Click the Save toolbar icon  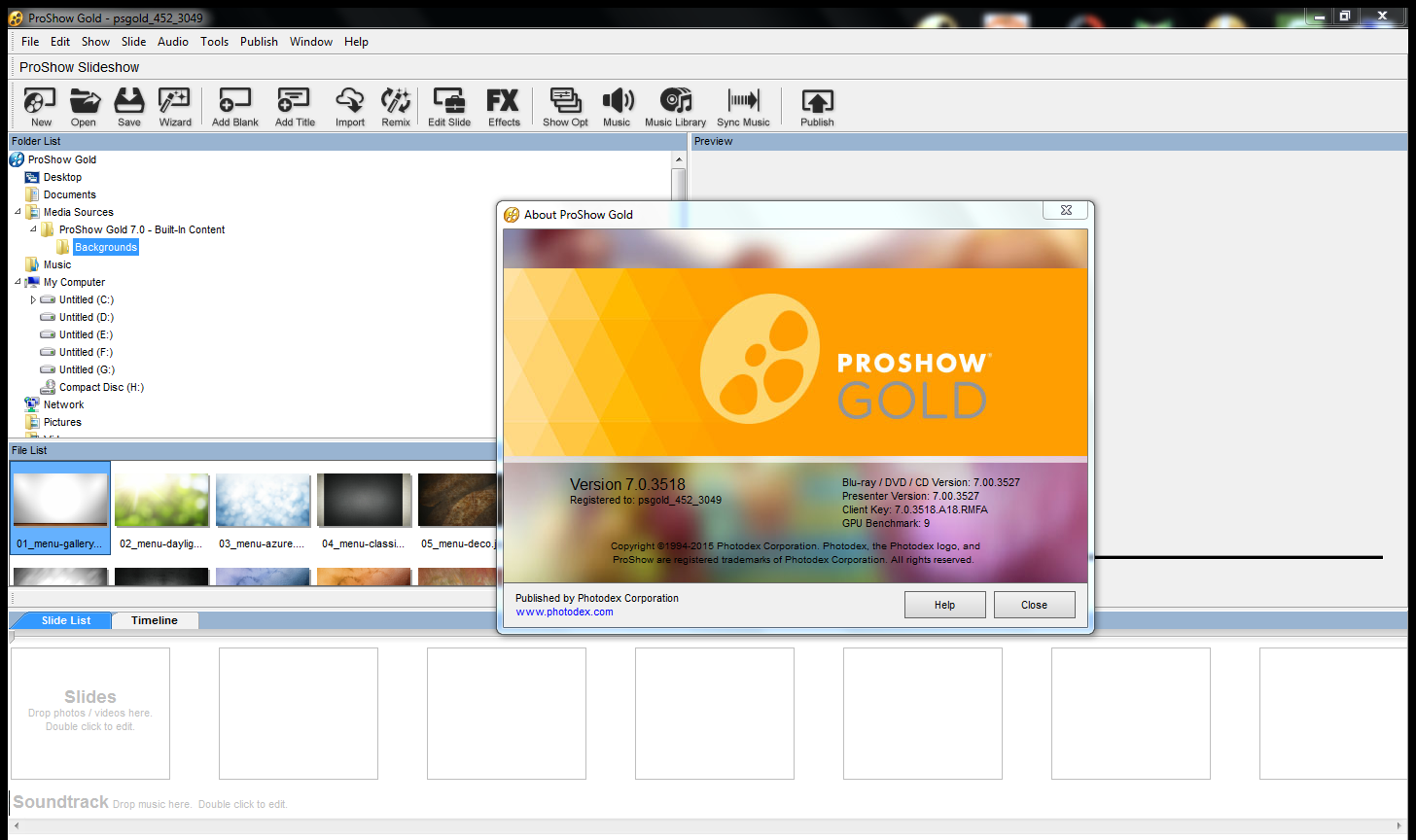pyautogui.click(x=129, y=107)
